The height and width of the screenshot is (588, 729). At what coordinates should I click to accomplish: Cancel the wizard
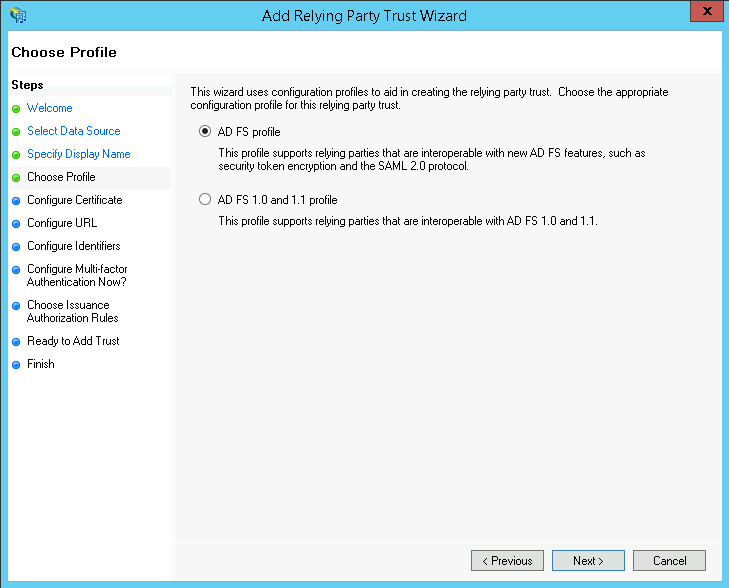(669, 561)
